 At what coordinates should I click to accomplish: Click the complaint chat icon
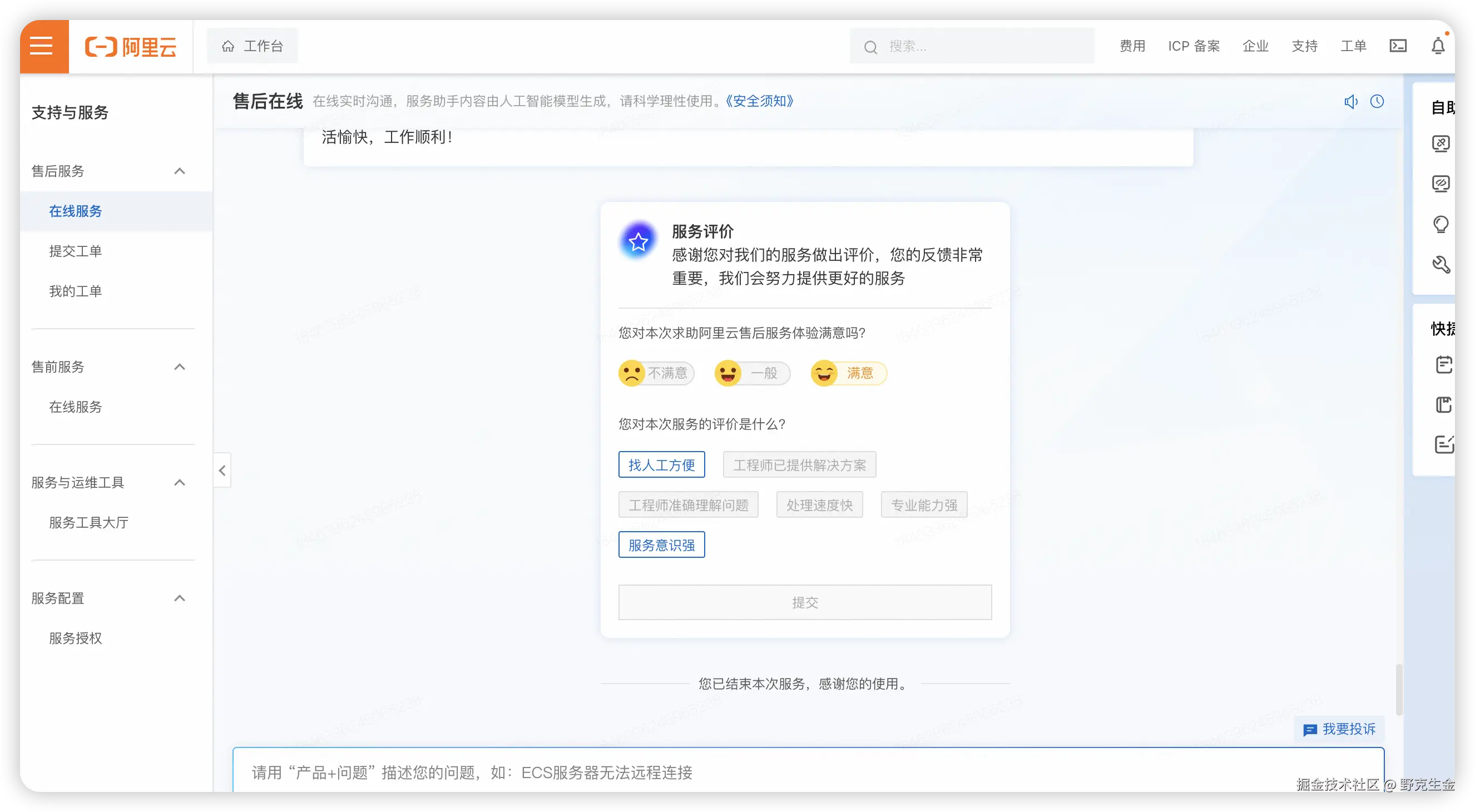[x=1309, y=730]
